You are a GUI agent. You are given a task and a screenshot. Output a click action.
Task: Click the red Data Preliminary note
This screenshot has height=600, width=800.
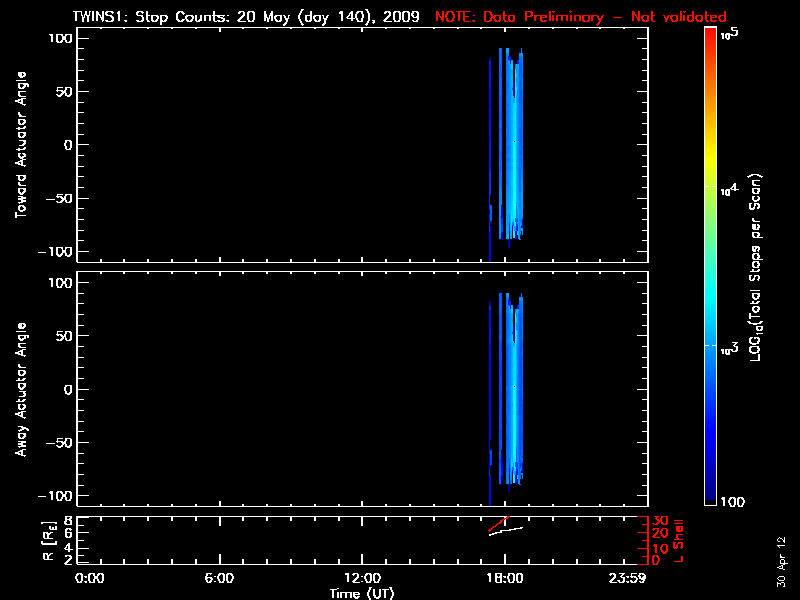[580, 18]
